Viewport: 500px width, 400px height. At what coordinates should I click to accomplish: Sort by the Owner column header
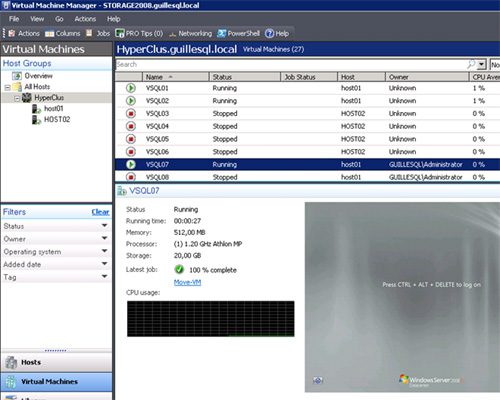click(427, 77)
